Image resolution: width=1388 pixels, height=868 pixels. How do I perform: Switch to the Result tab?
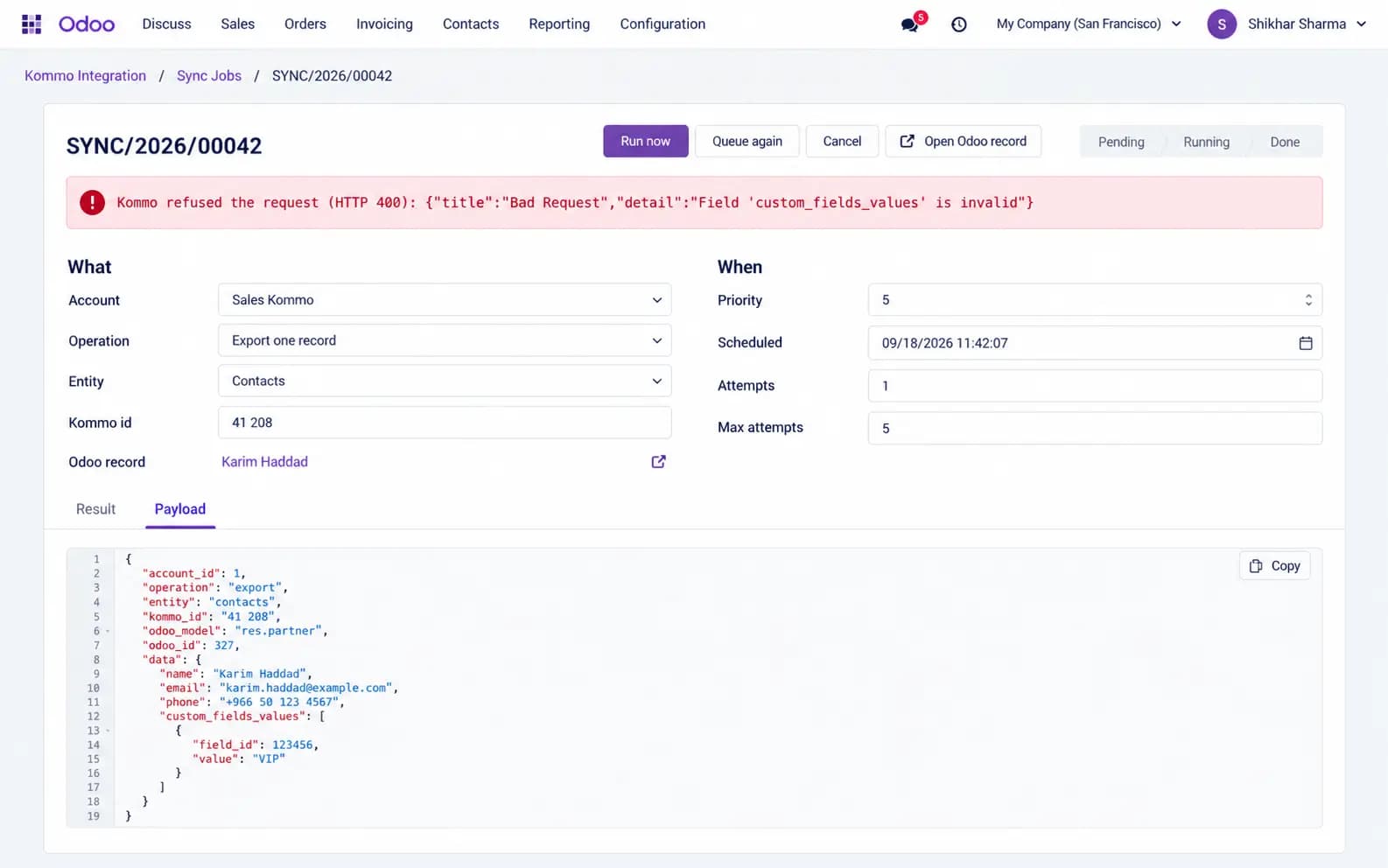point(95,509)
